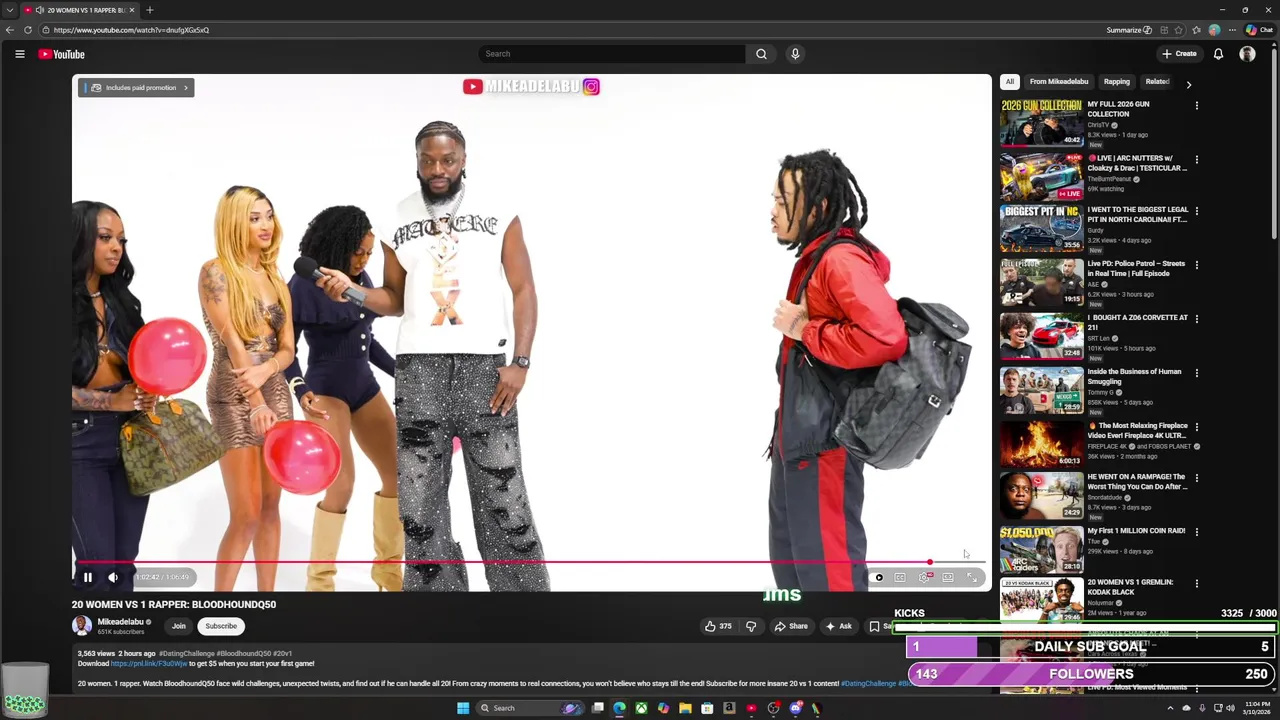The height and width of the screenshot is (720, 1280).
Task: Pause the video
Action: click(x=88, y=577)
